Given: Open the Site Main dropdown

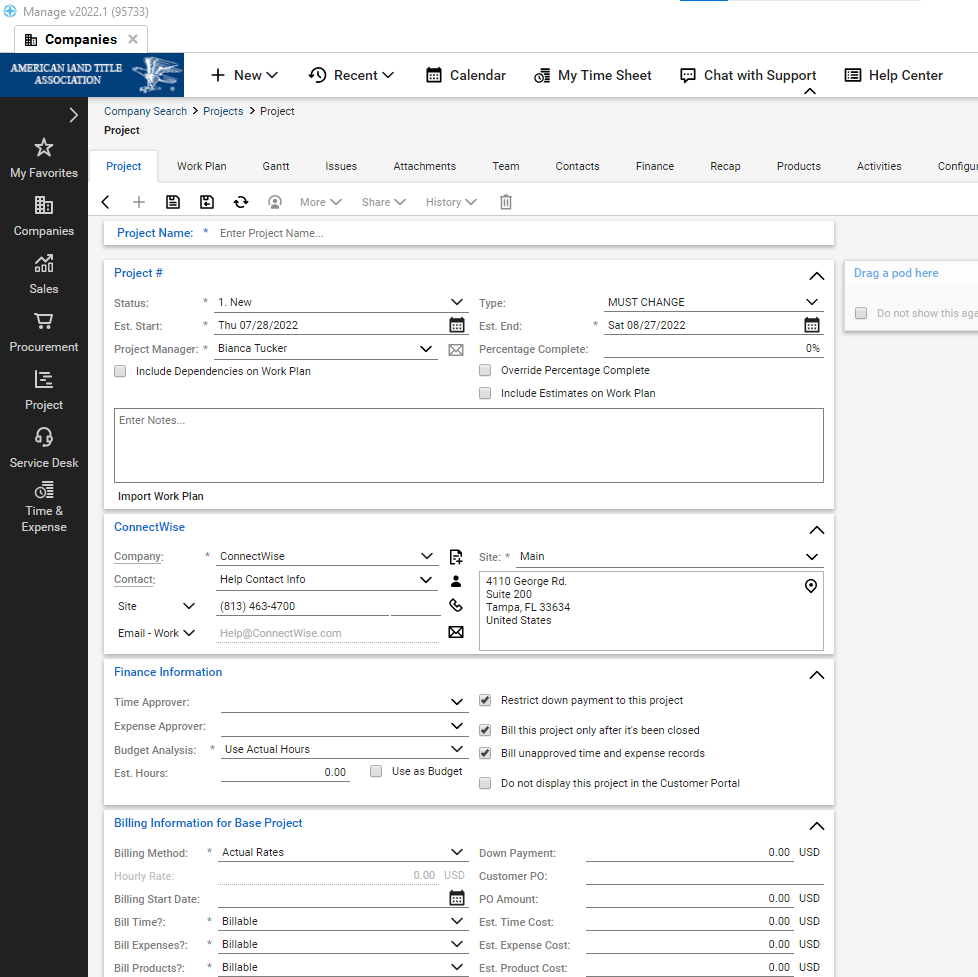Looking at the screenshot, I should tap(811, 557).
